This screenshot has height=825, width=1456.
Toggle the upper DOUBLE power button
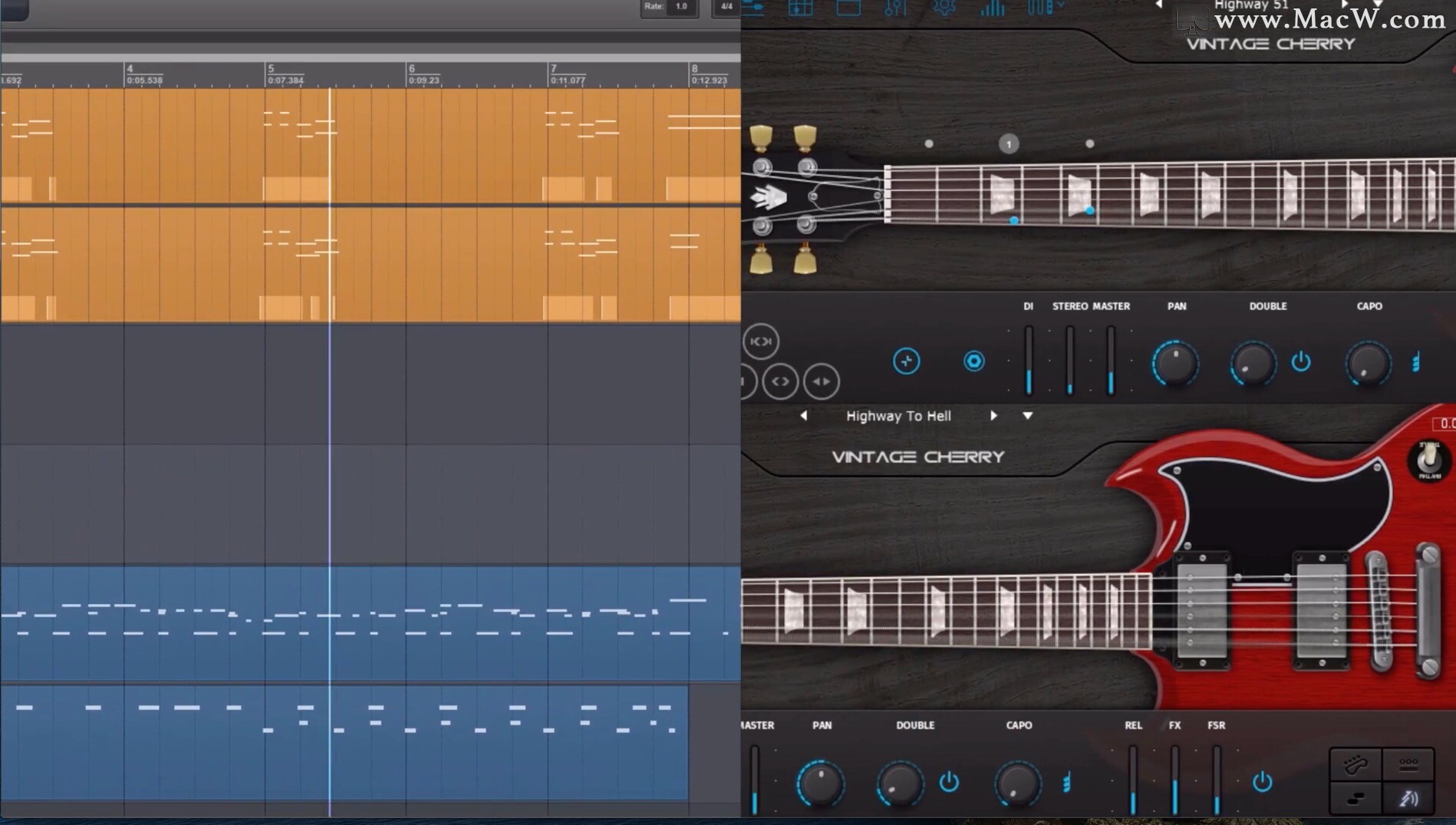point(1301,361)
